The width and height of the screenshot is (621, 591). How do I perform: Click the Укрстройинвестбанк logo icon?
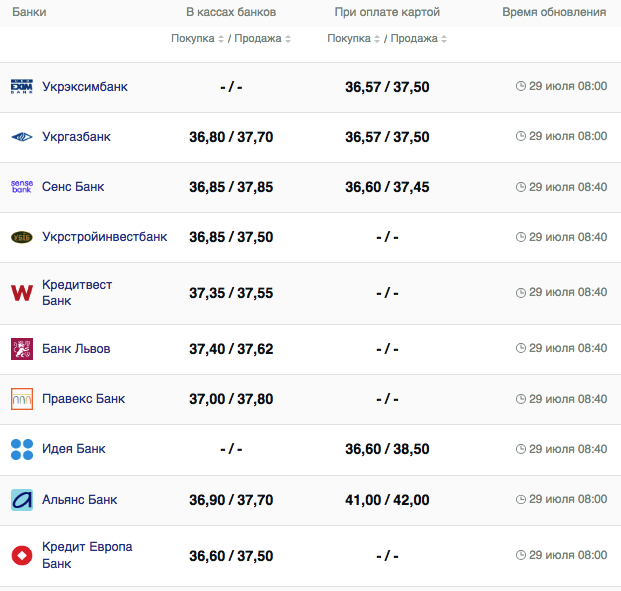22,237
